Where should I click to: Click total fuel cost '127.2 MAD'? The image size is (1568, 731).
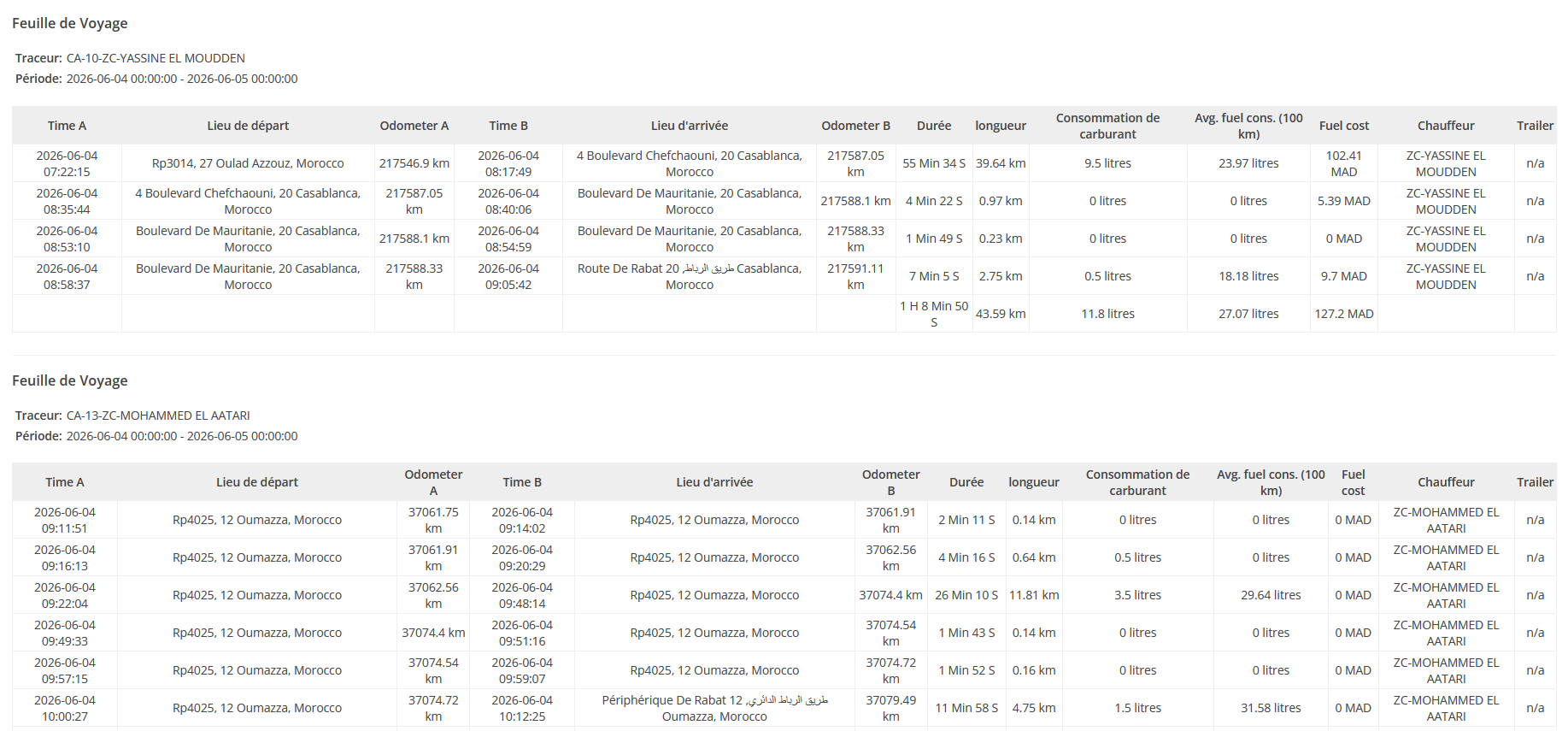pos(1344,314)
